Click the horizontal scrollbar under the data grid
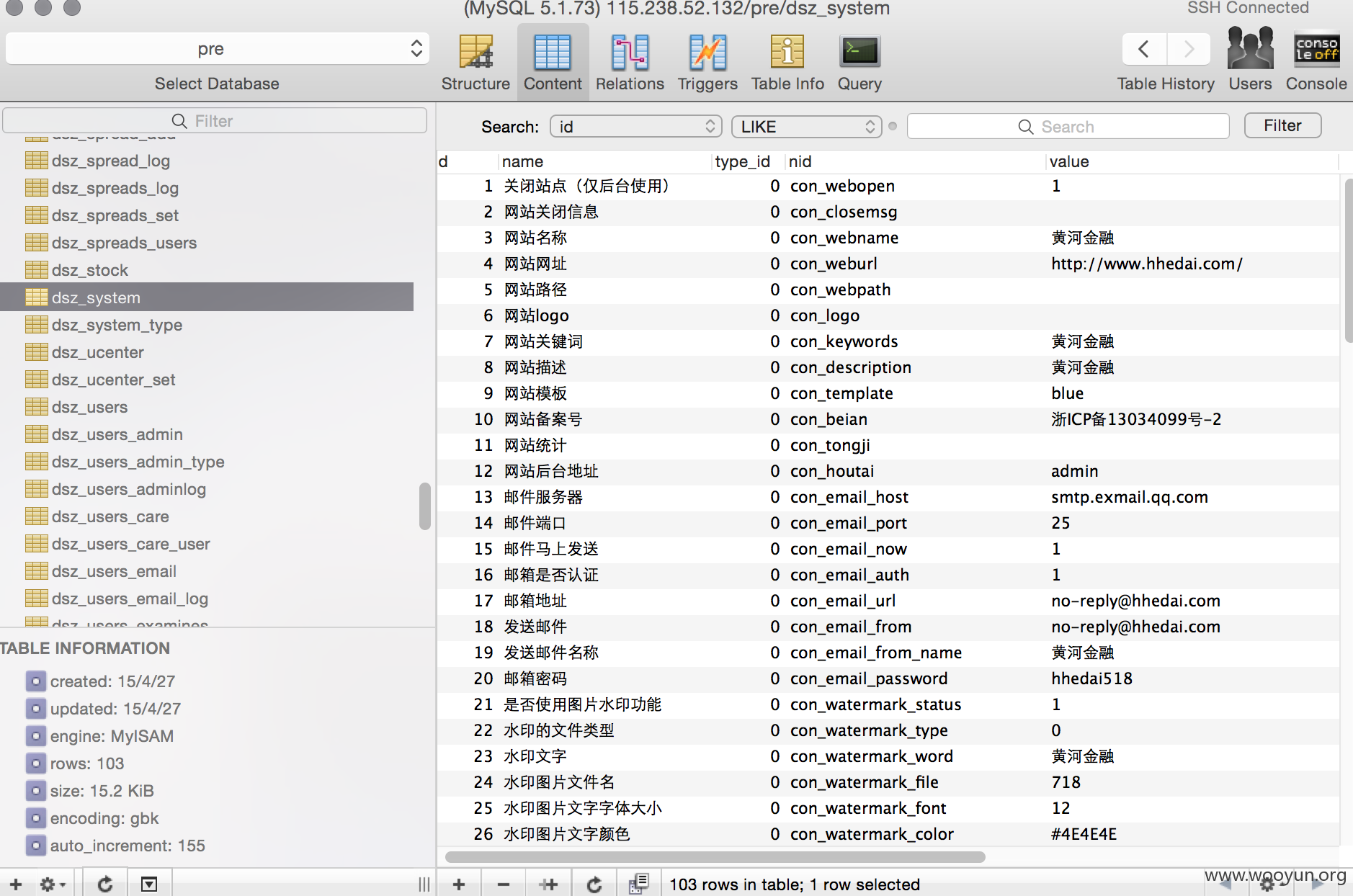Image resolution: width=1353 pixels, height=896 pixels. 715,857
